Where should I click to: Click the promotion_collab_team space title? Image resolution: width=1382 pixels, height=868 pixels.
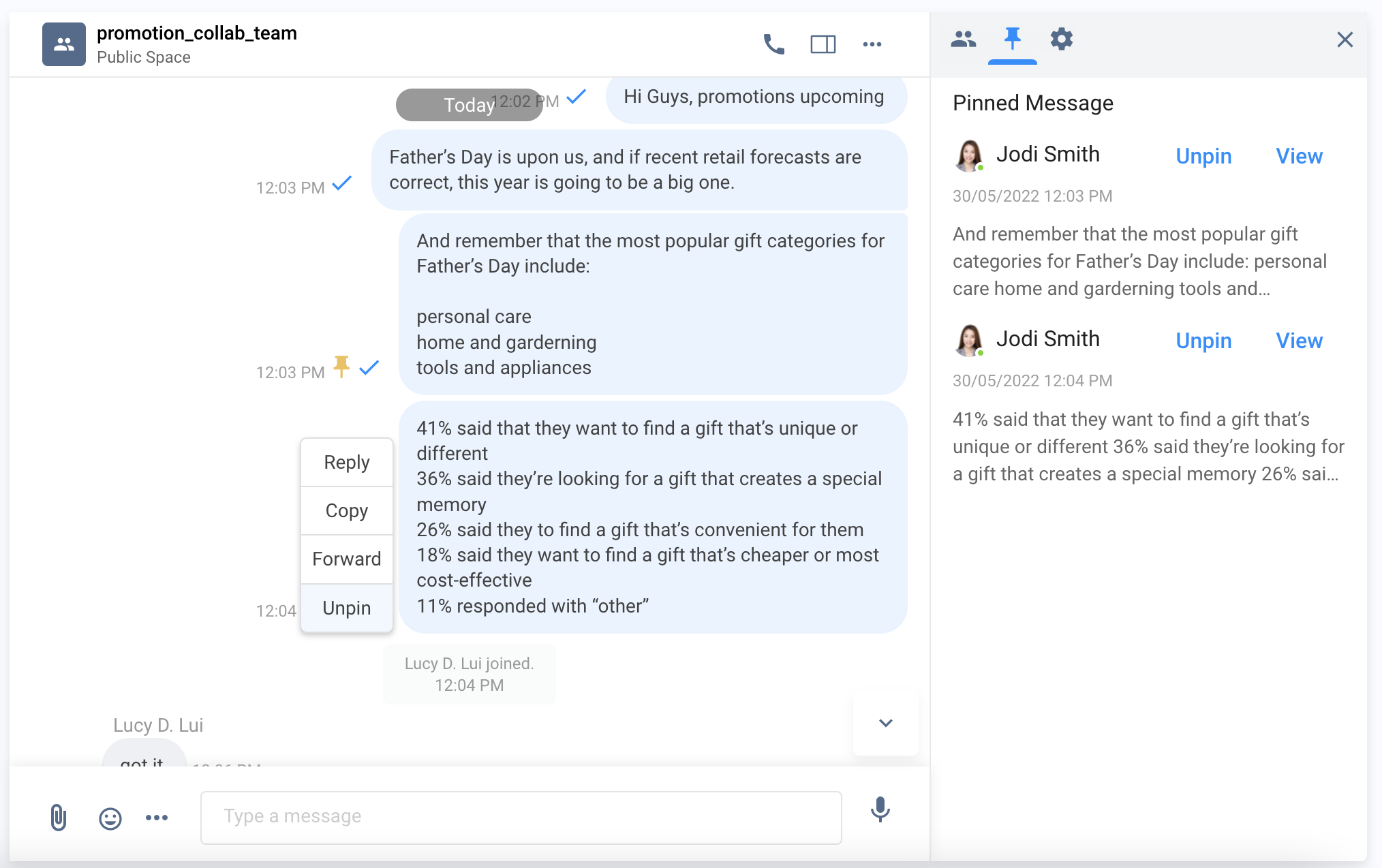(197, 33)
